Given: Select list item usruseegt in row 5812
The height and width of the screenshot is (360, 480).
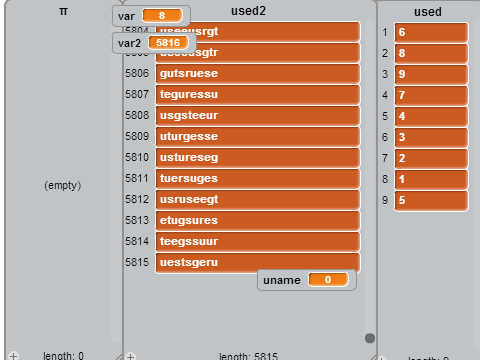Looking at the screenshot, I should point(257,200).
